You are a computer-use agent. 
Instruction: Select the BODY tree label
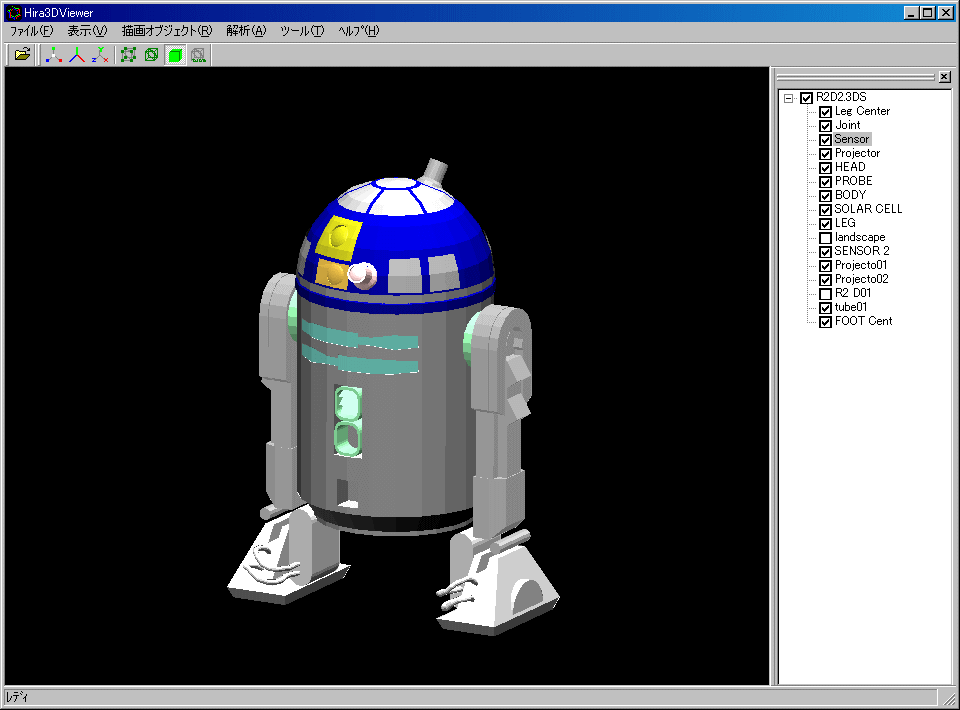tap(850, 195)
